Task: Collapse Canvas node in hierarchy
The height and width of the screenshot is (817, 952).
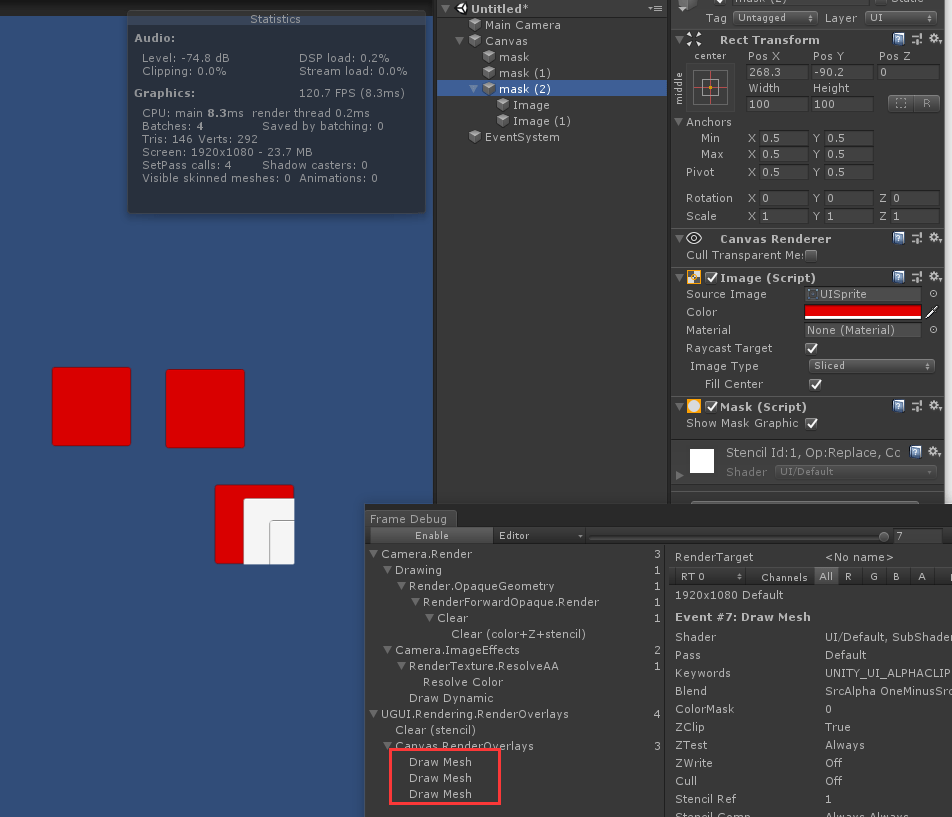Action: click(x=460, y=41)
